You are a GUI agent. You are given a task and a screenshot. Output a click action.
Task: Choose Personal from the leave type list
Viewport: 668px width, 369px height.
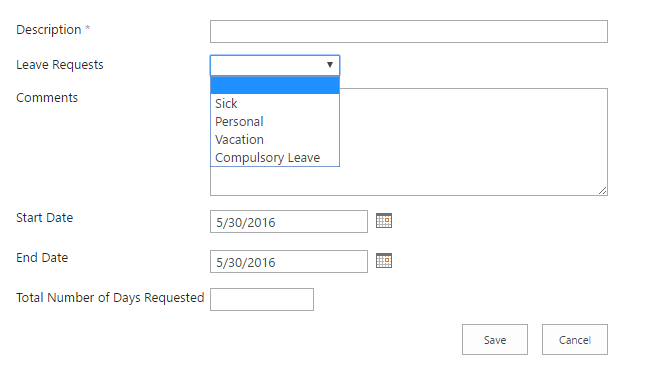pos(275,121)
